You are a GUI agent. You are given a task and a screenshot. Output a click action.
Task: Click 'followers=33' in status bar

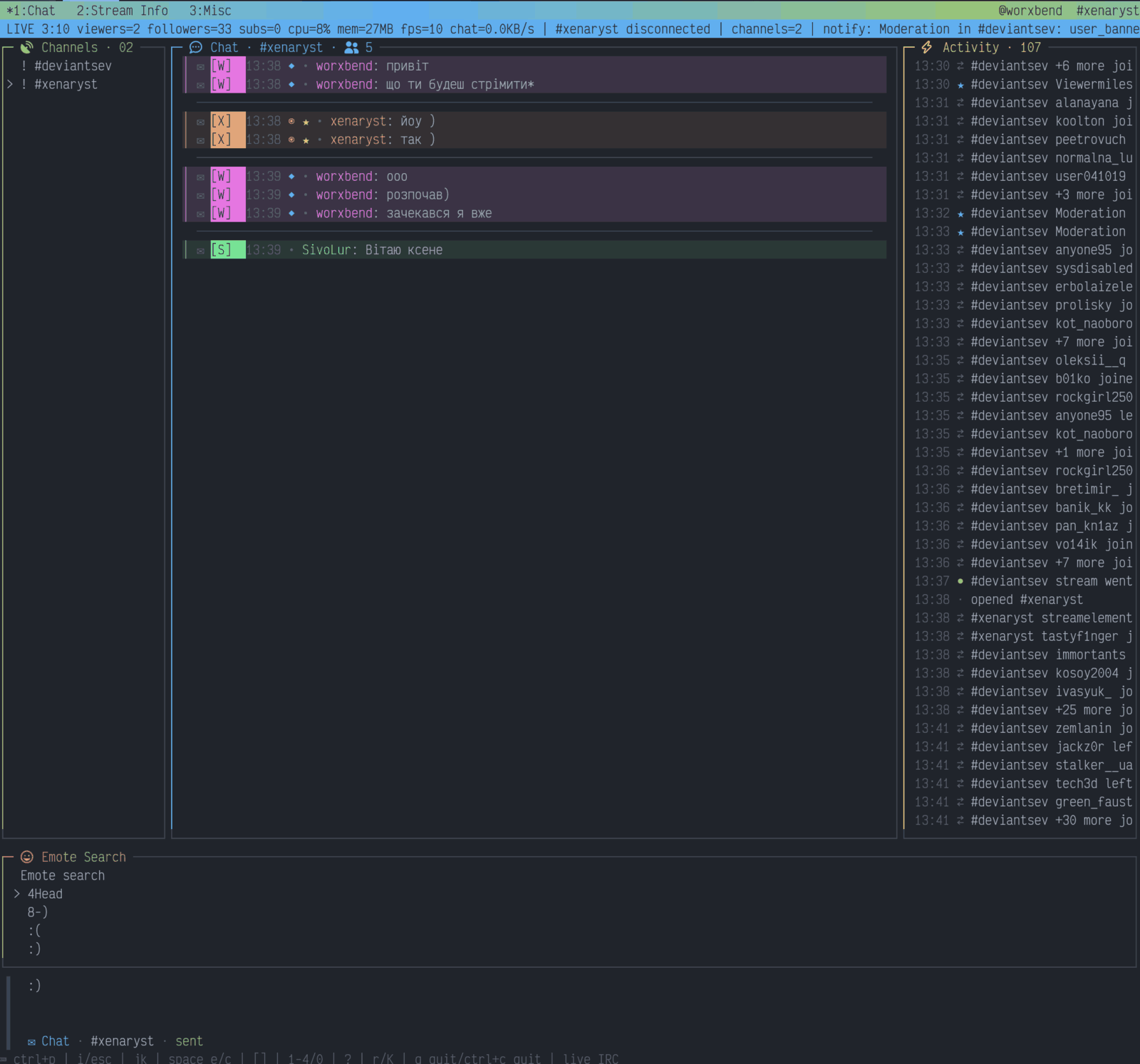tap(190, 29)
